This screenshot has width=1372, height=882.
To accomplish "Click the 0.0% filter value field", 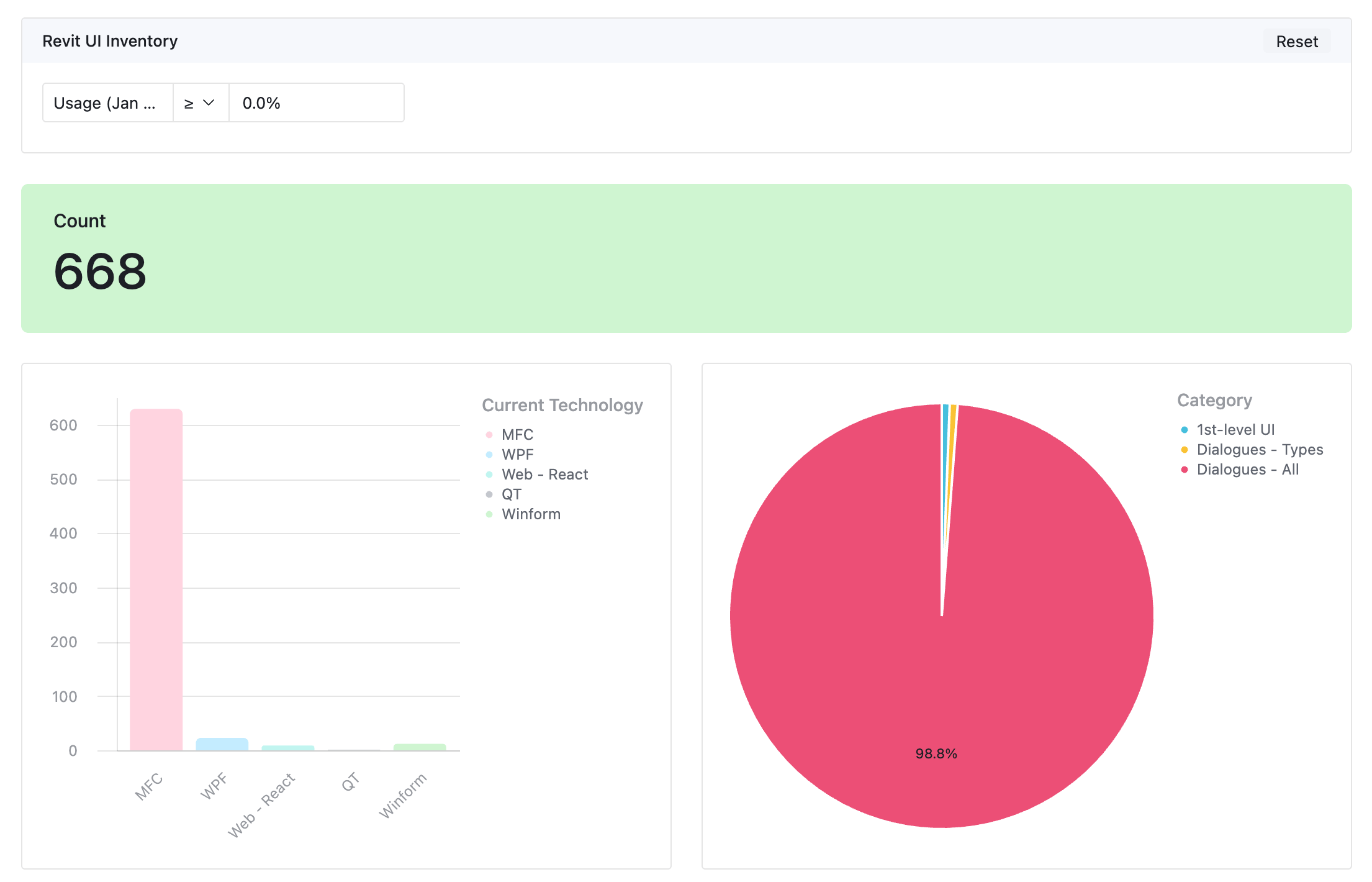I will (x=317, y=103).
